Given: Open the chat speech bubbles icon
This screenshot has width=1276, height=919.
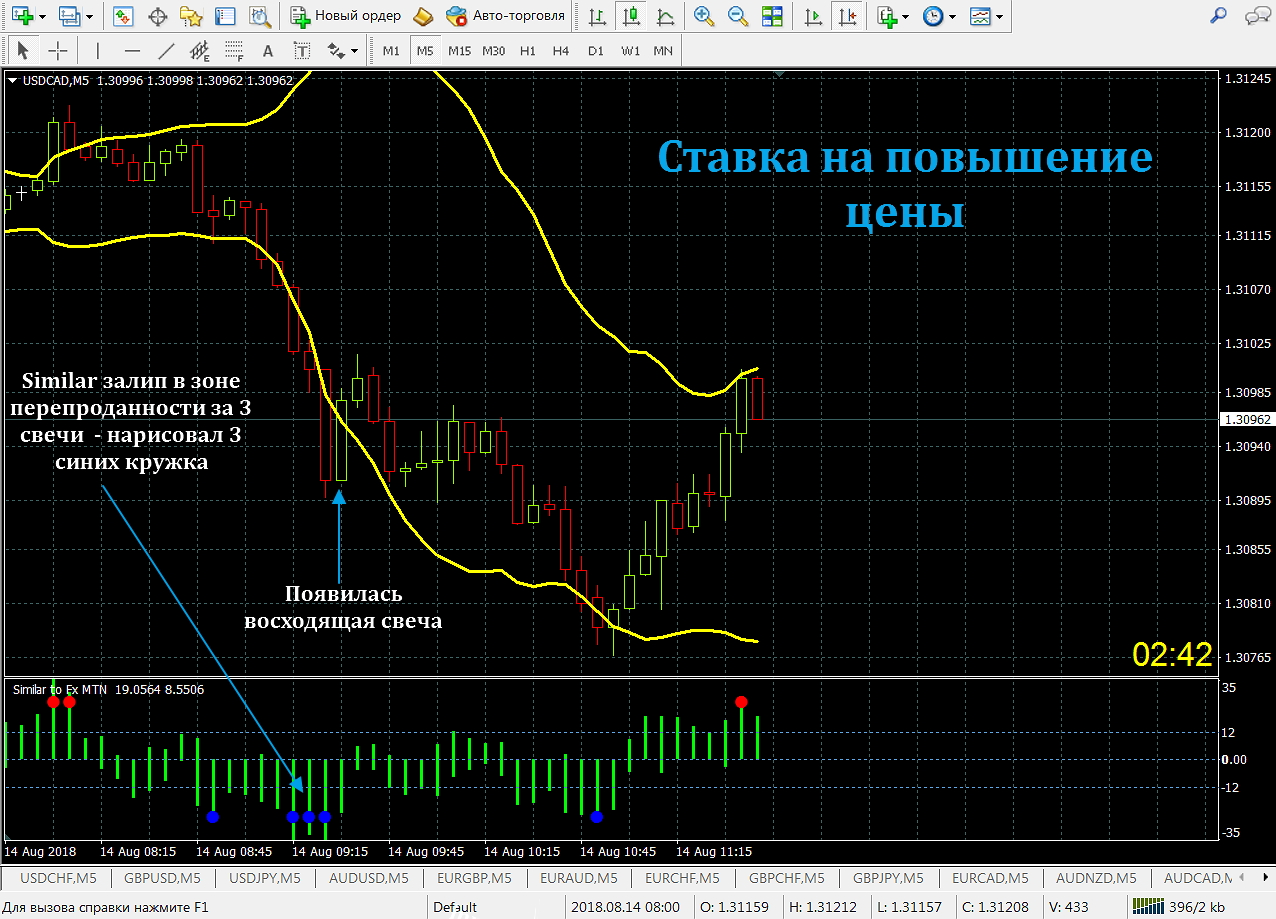Looking at the screenshot, I should pyautogui.click(x=1256, y=16).
